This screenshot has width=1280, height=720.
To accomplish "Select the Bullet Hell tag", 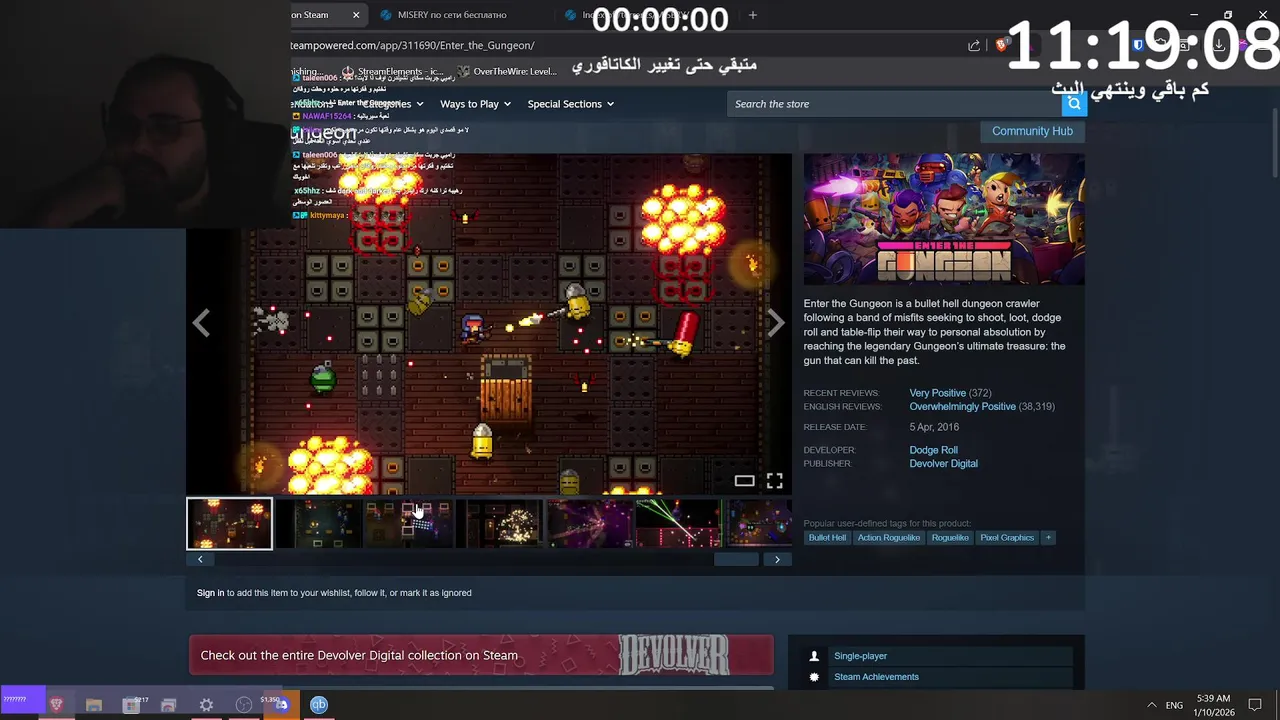I will pyautogui.click(x=827, y=538).
